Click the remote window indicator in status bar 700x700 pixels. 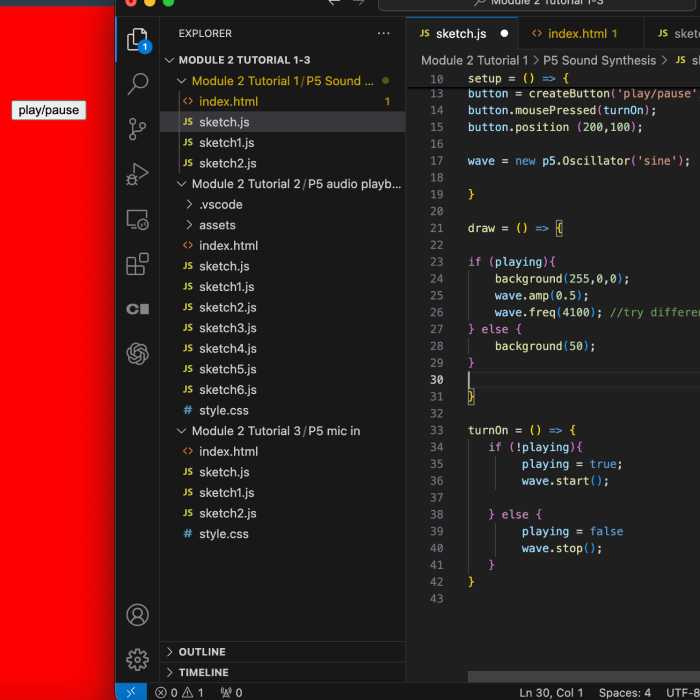click(131, 692)
